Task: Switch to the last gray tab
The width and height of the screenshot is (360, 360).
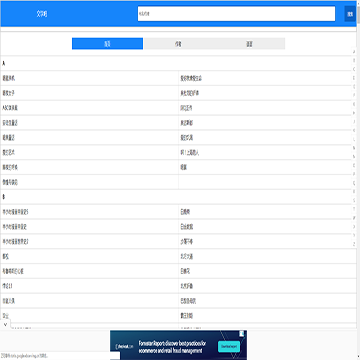Action: click(x=249, y=44)
